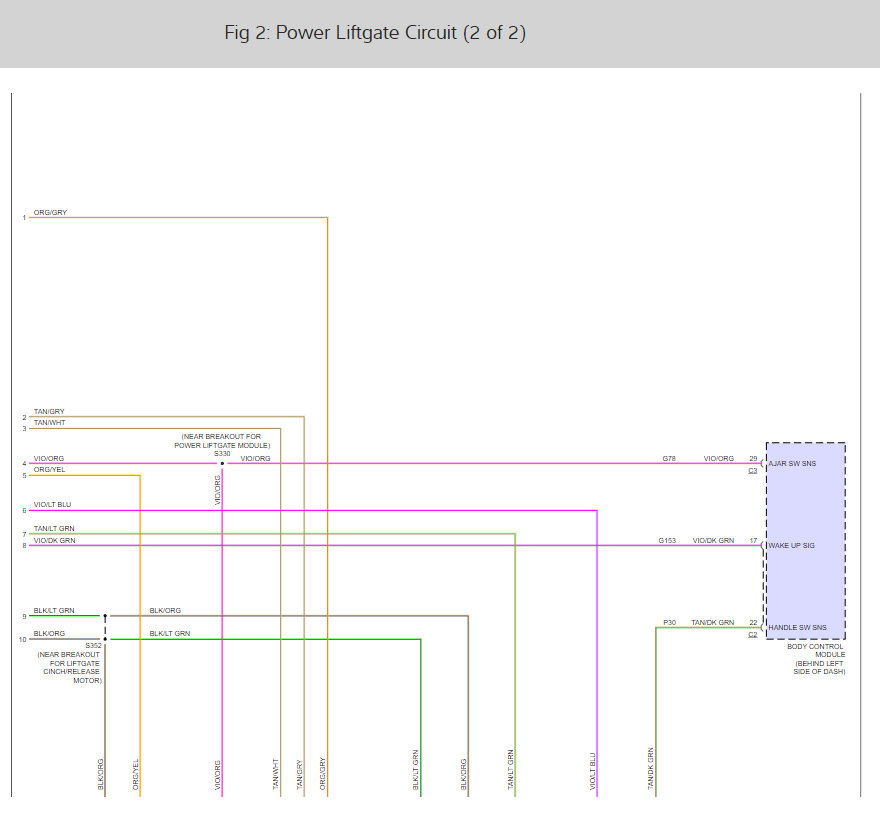Select the vertical ORG/GRY label at the diagram bottom
This screenshot has height=824, width=880.
(x=323, y=774)
